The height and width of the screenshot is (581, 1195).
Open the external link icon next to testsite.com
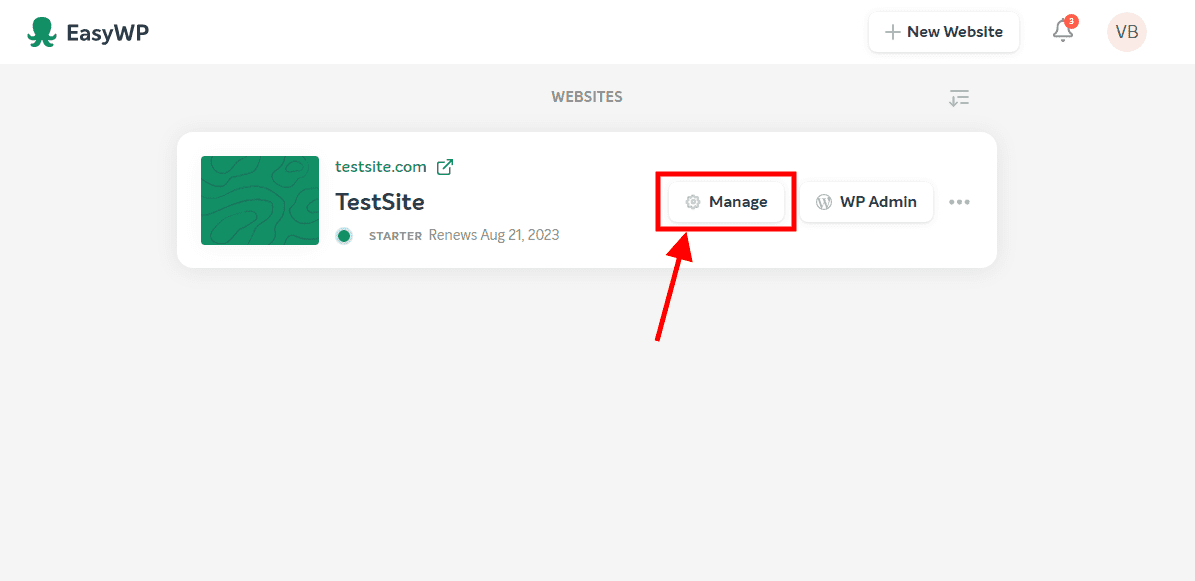pyautogui.click(x=444, y=166)
